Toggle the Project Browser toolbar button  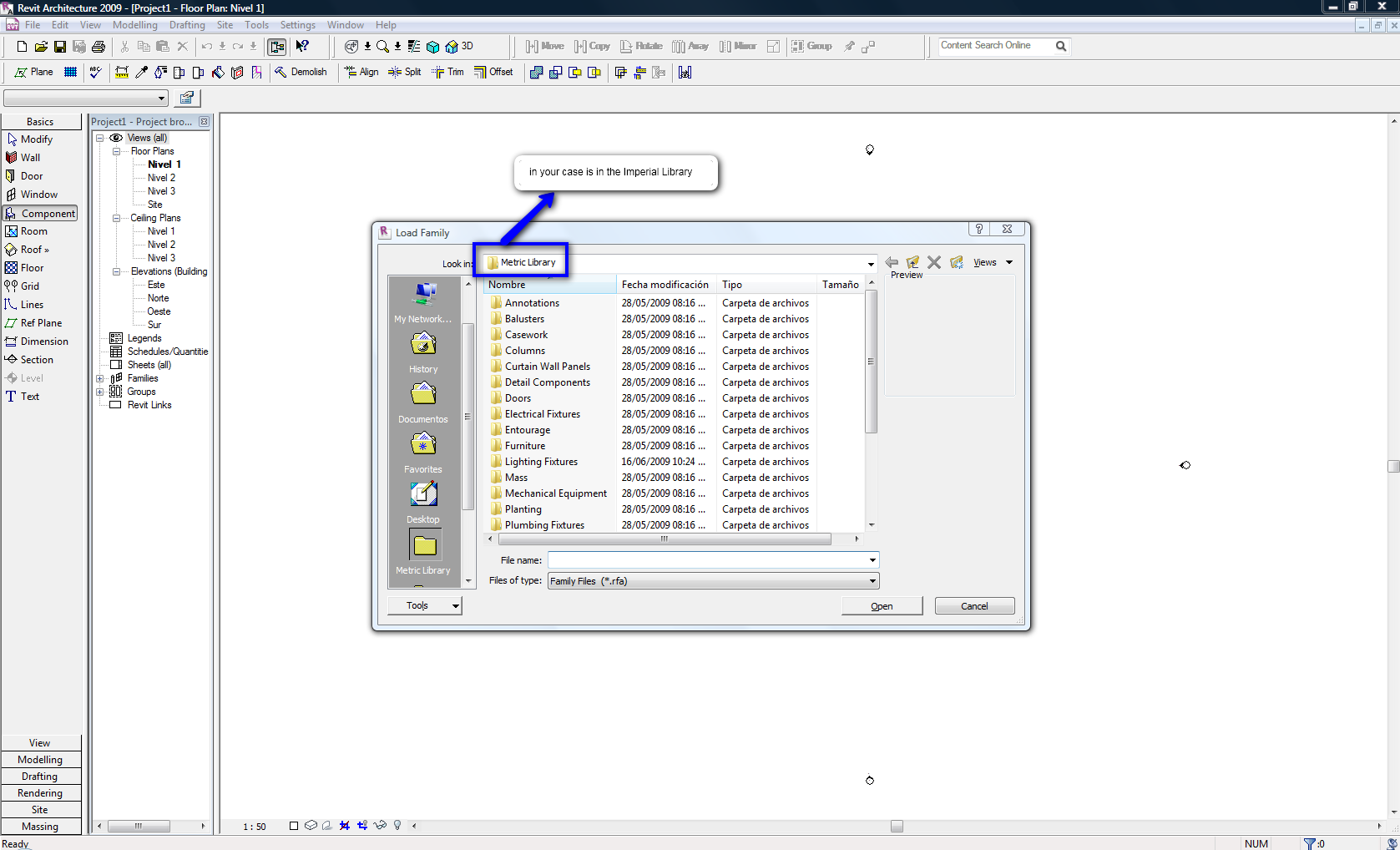coord(277,47)
